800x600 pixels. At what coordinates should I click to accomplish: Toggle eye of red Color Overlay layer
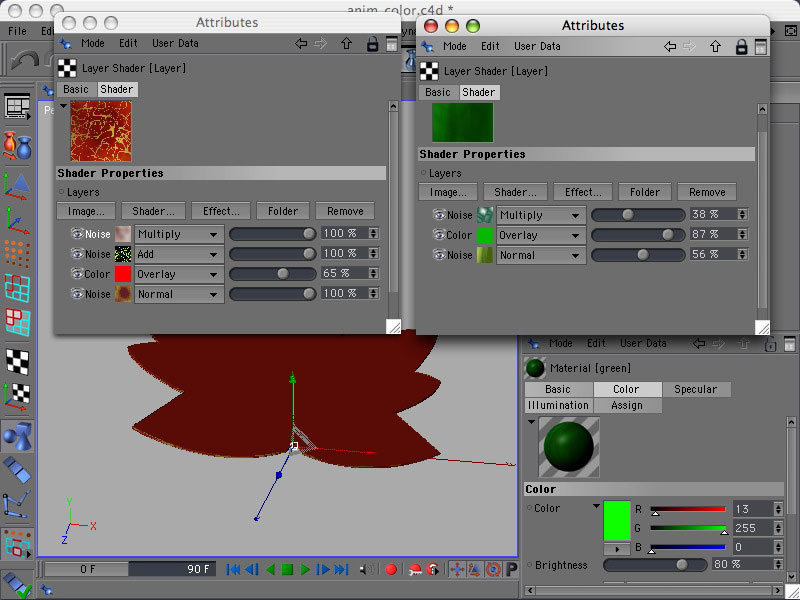pyautogui.click(x=76, y=274)
